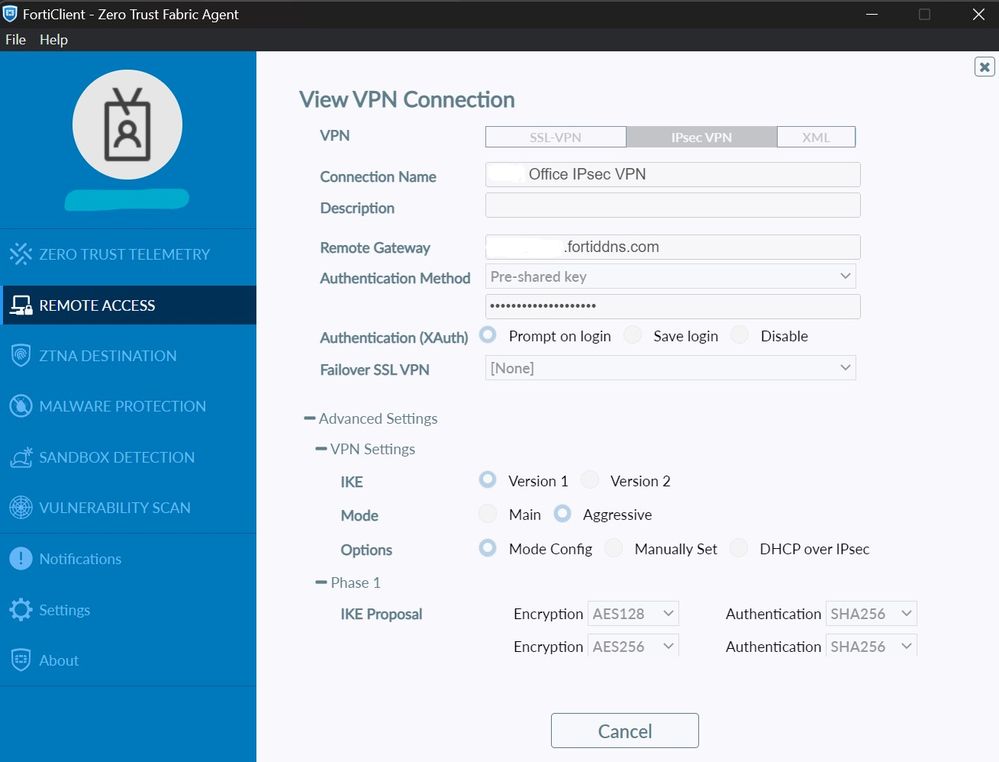Open the AES128 Encryption dropdown

(x=633, y=614)
